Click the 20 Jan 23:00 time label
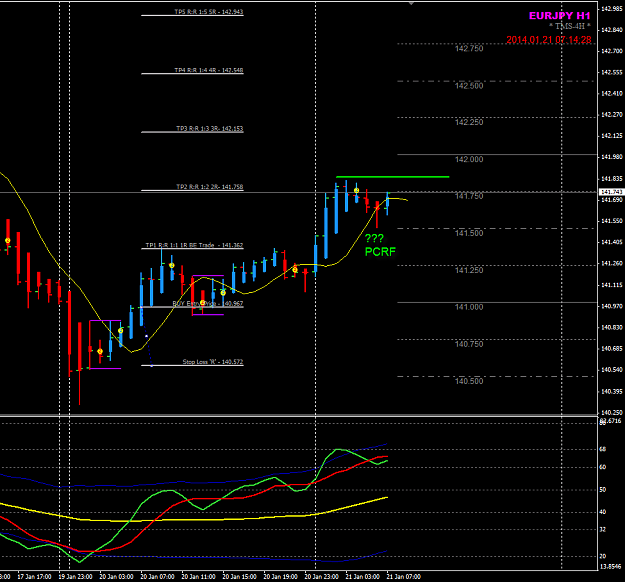 coord(321,577)
